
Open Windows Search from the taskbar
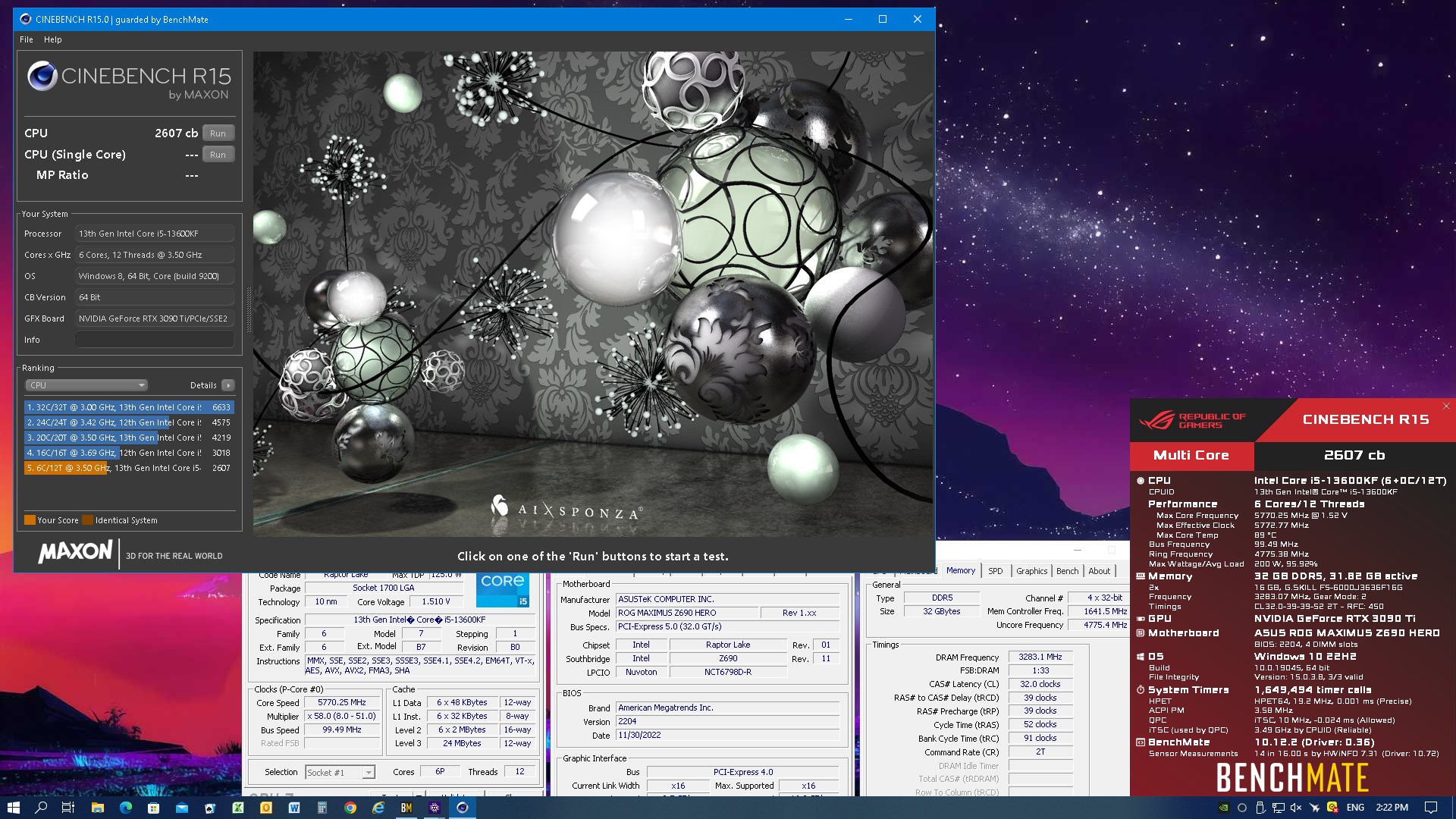(x=41, y=808)
